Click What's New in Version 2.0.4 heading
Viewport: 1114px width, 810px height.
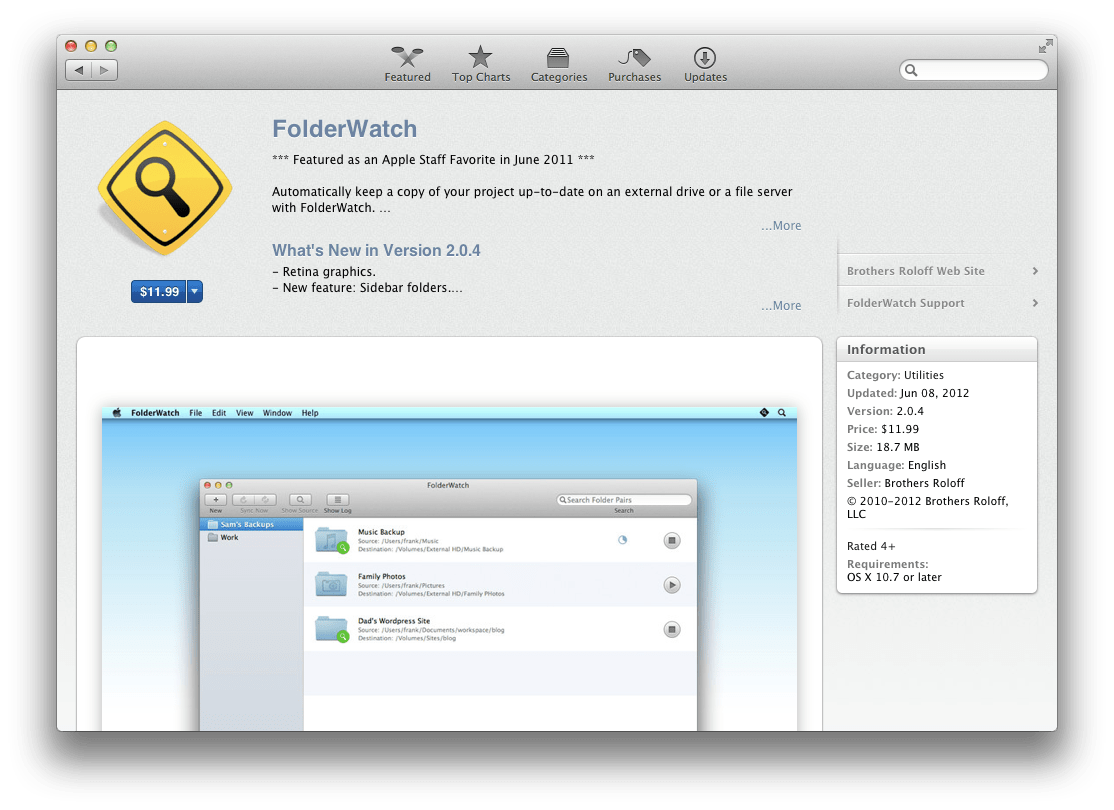coord(376,250)
